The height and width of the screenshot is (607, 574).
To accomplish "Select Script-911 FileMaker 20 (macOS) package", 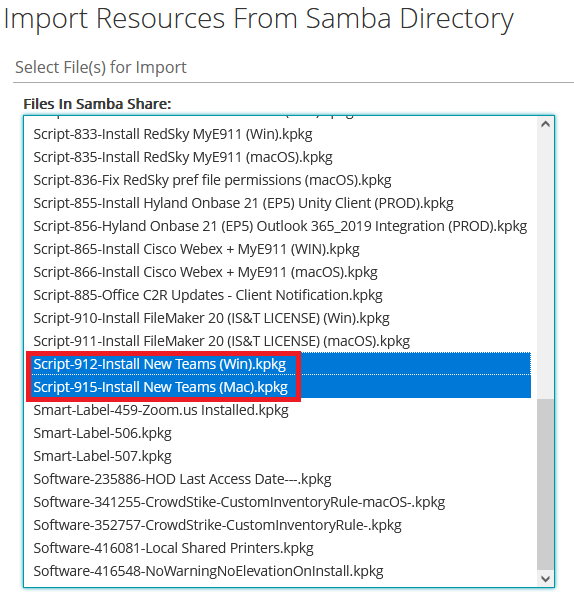I will [282, 341].
